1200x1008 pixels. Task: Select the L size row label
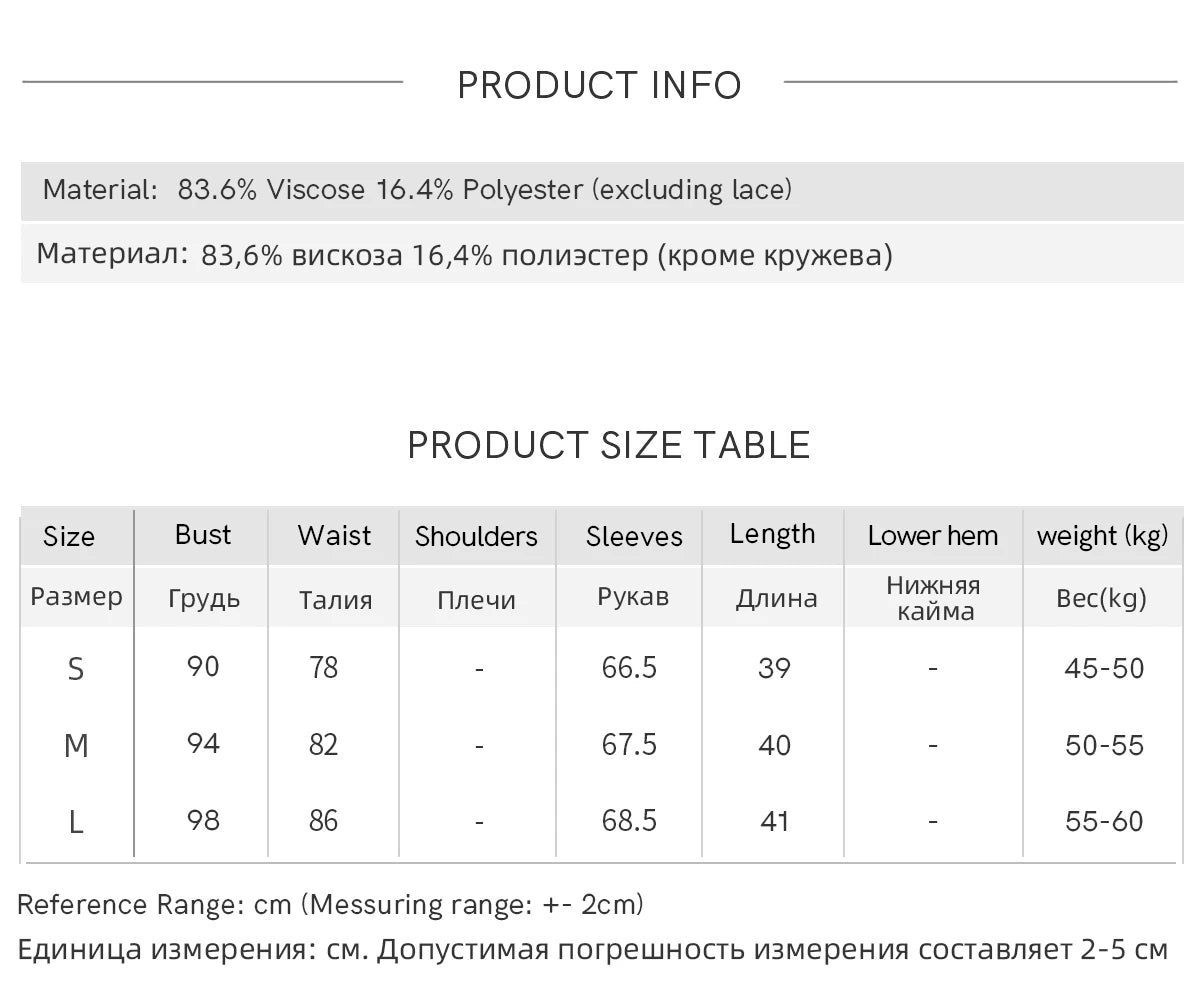click(x=76, y=822)
